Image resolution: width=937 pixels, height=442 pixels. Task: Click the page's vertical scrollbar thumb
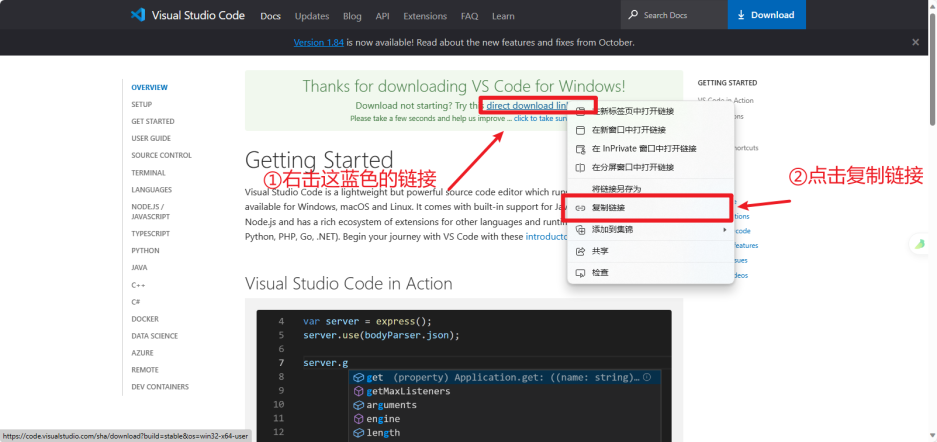933,67
